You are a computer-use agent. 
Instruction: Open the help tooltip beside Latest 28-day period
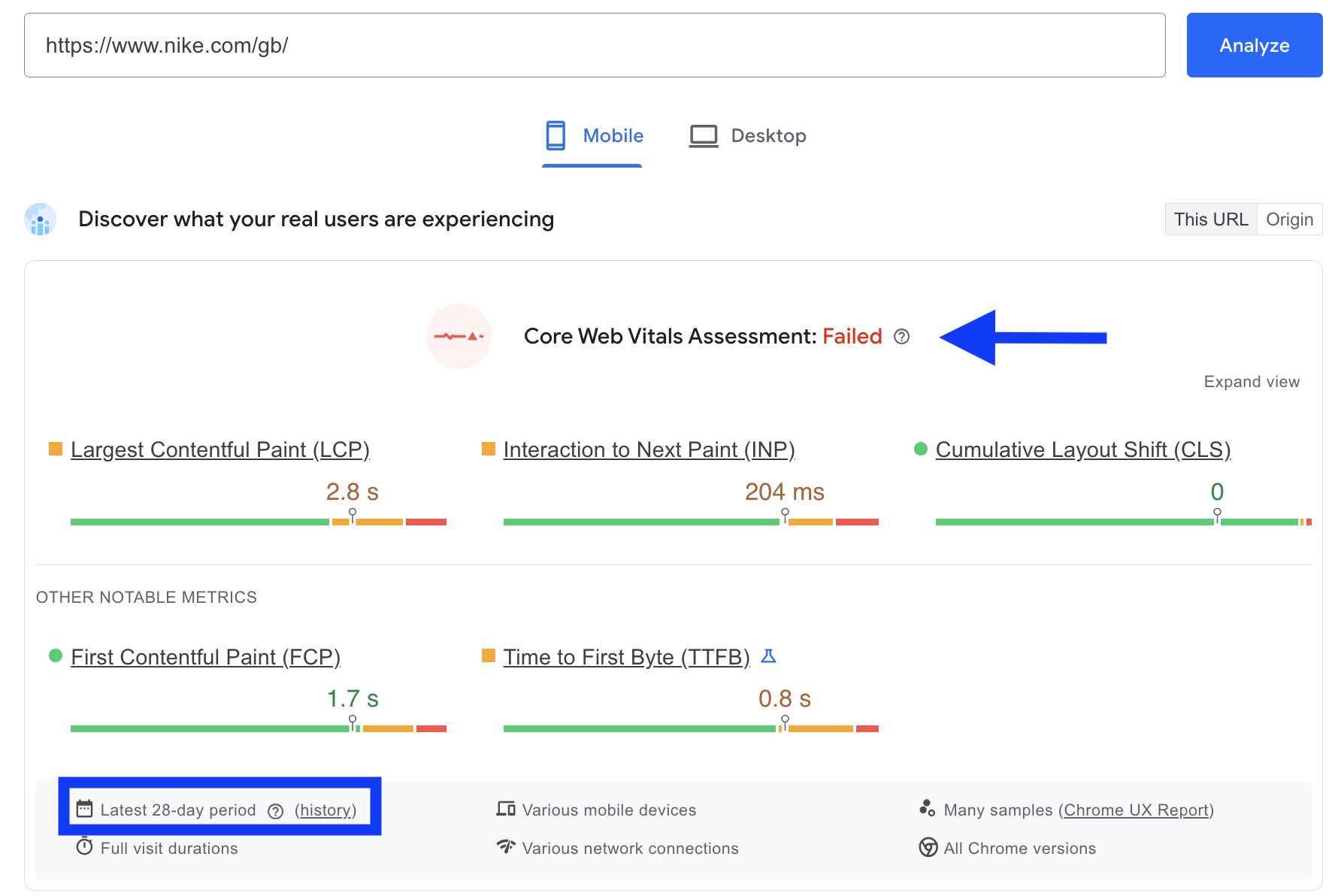coord(275,810)
